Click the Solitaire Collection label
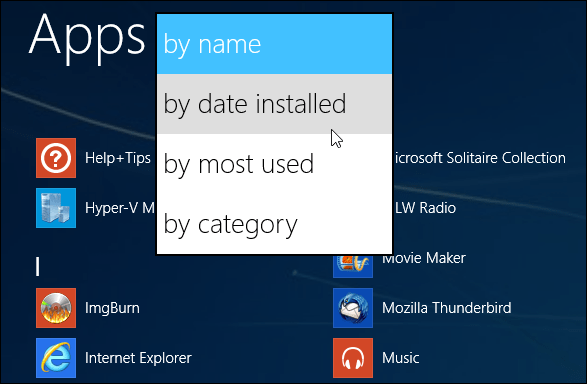Screen dimensions: 587x384 [479, 158]
